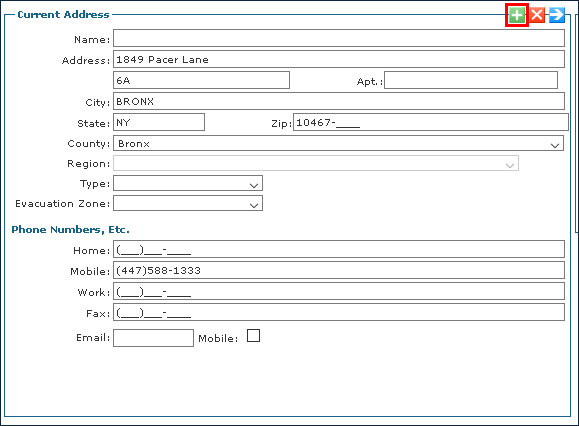579x426 pixels.
Task: Click the Email input field
Action: pyautogui.click(x=153, y=338)
